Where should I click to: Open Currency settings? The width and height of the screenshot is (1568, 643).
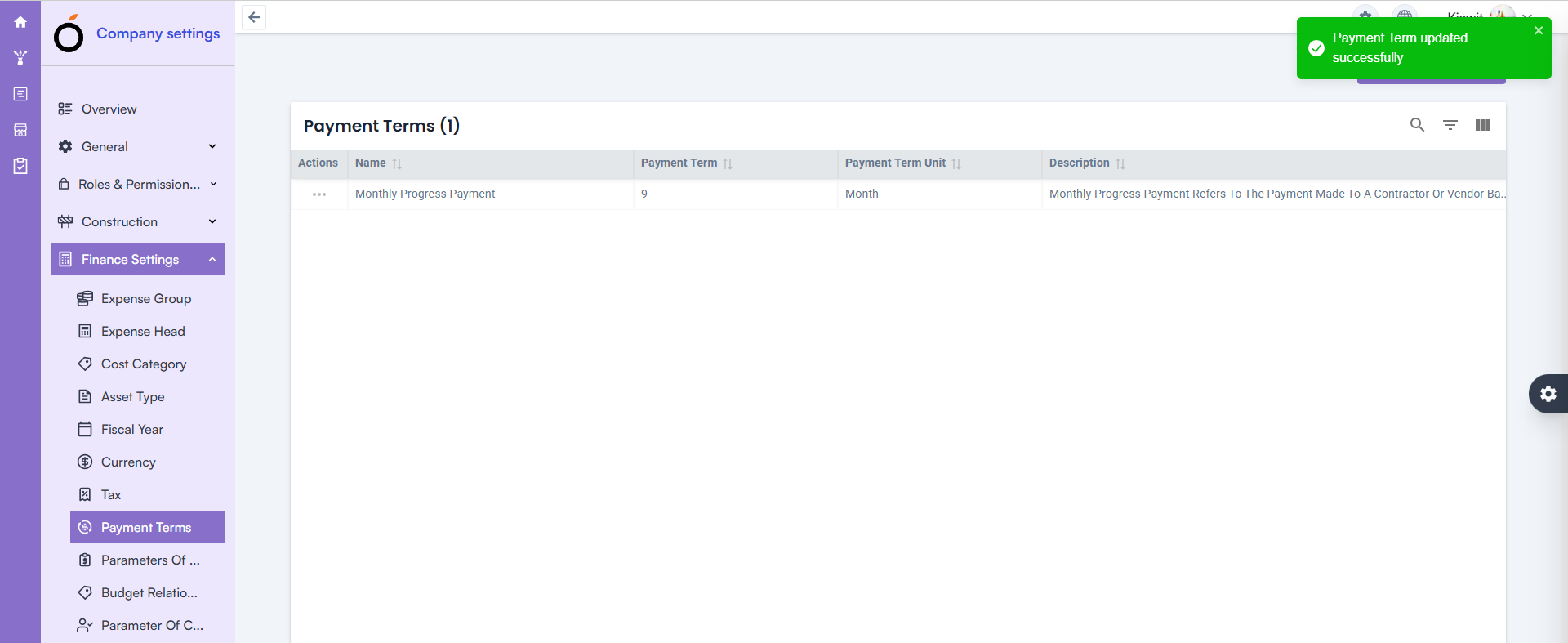tap(147, 462)
